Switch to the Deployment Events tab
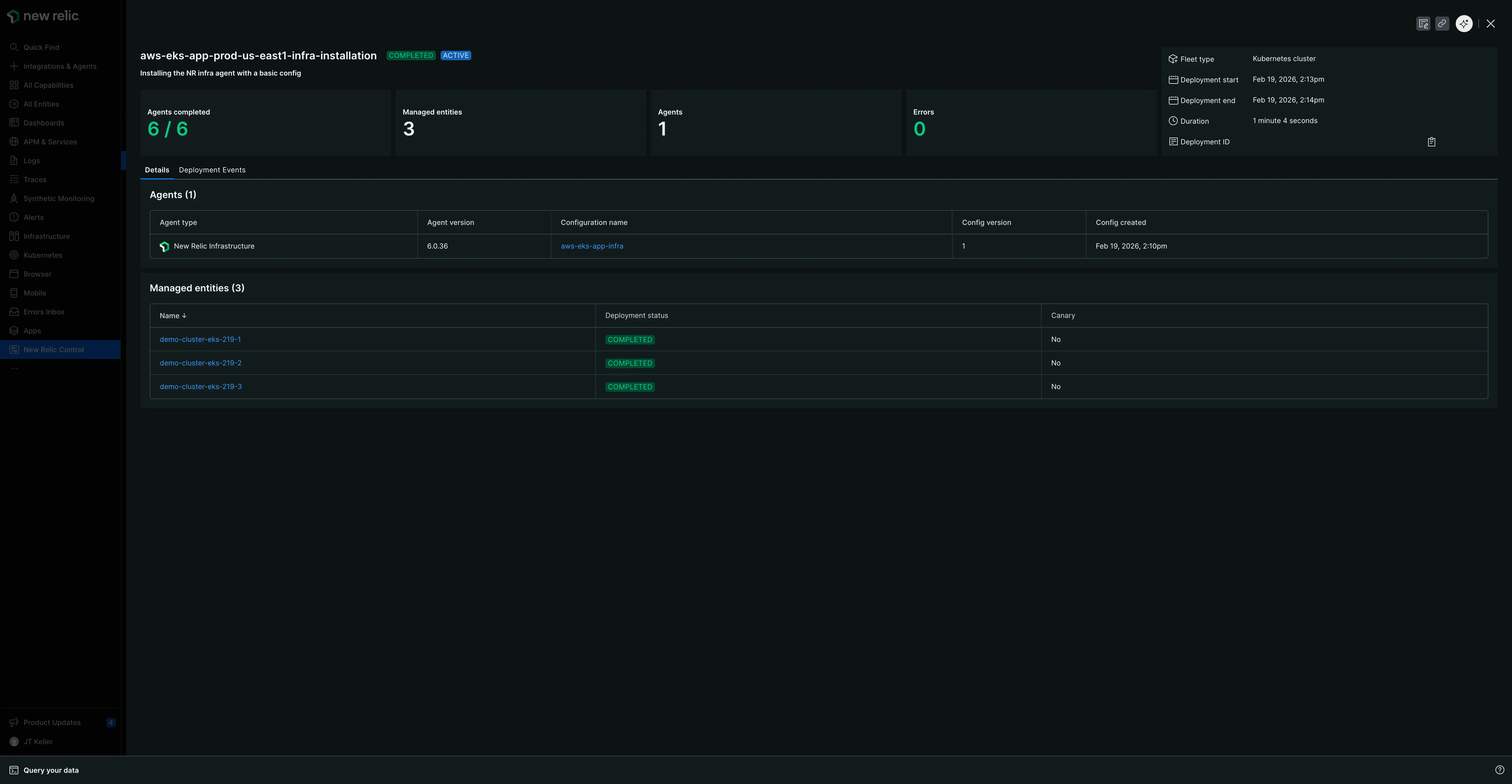 click(x=212, y=170)
